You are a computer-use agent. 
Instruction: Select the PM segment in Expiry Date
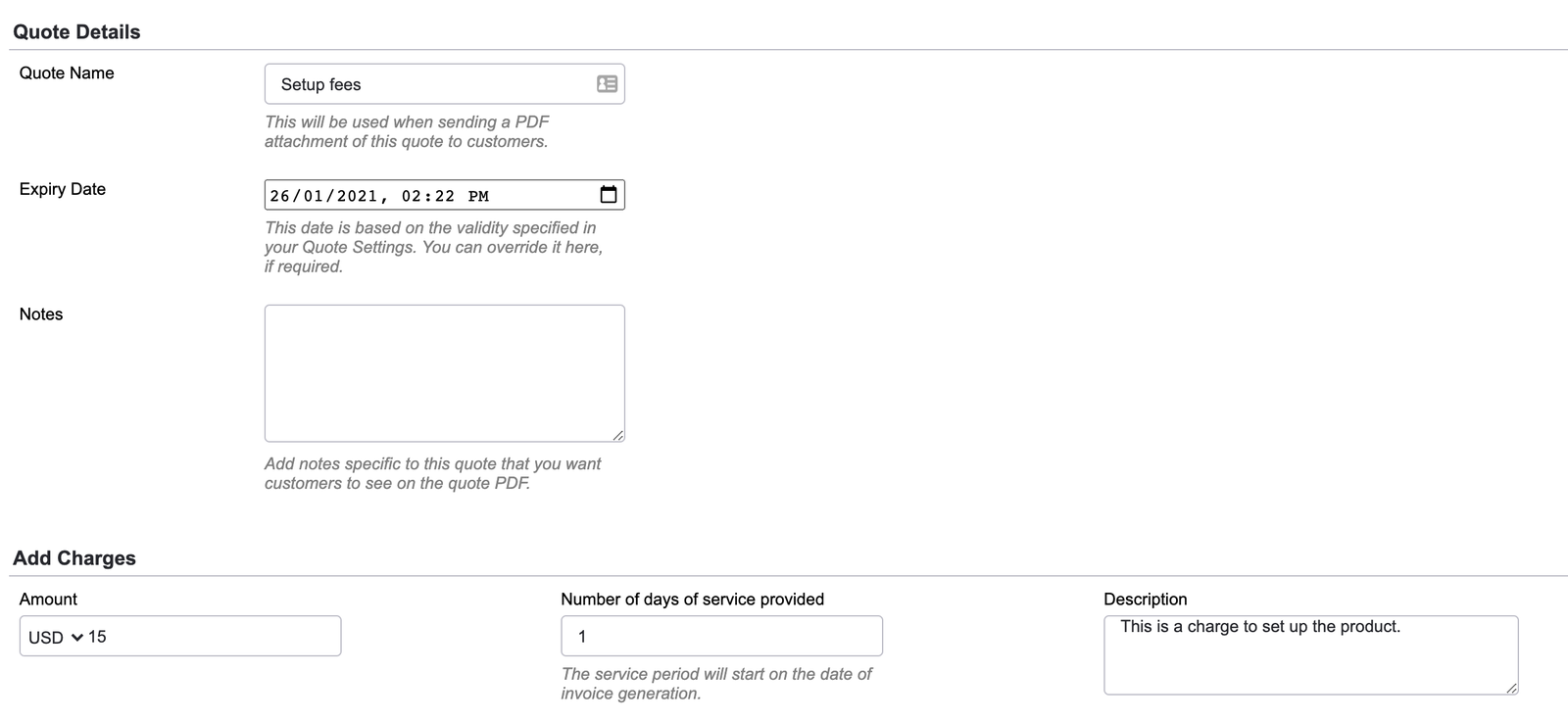tap(478, 196)
